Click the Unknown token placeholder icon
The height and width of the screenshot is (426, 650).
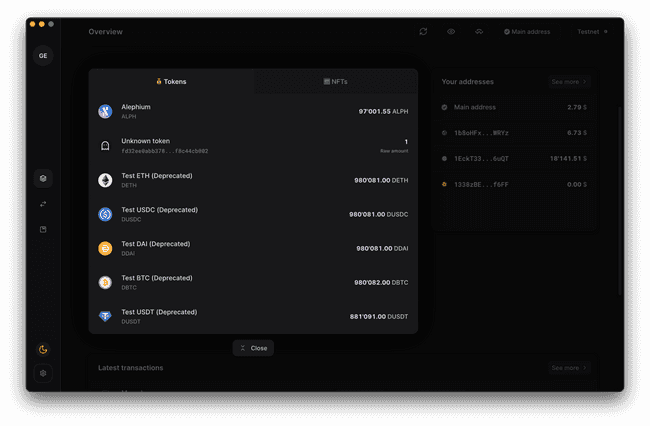pos(105,146)
